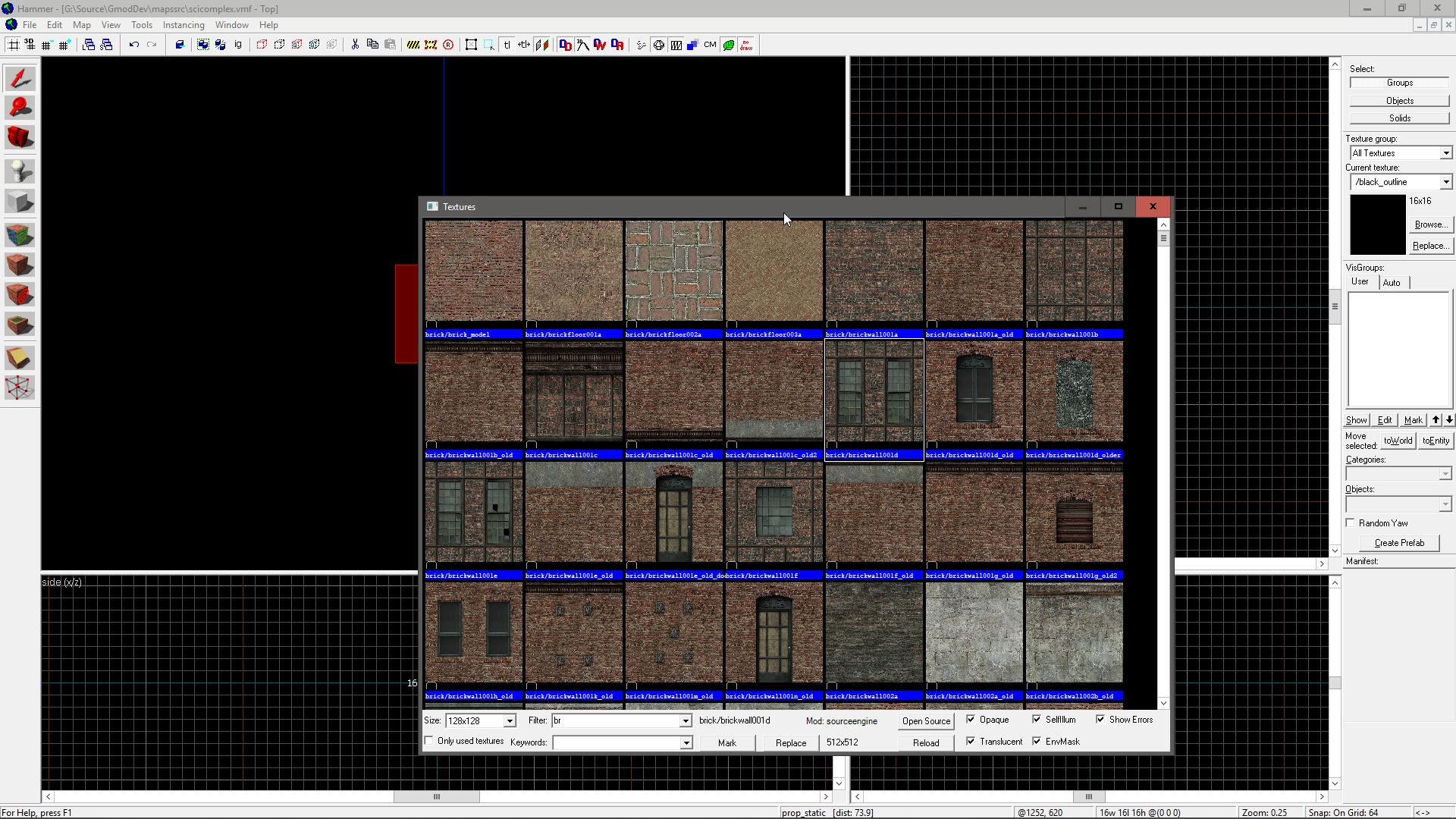Activate the Vertex manipulation tool
The image size is (1456, 819).
20,388
